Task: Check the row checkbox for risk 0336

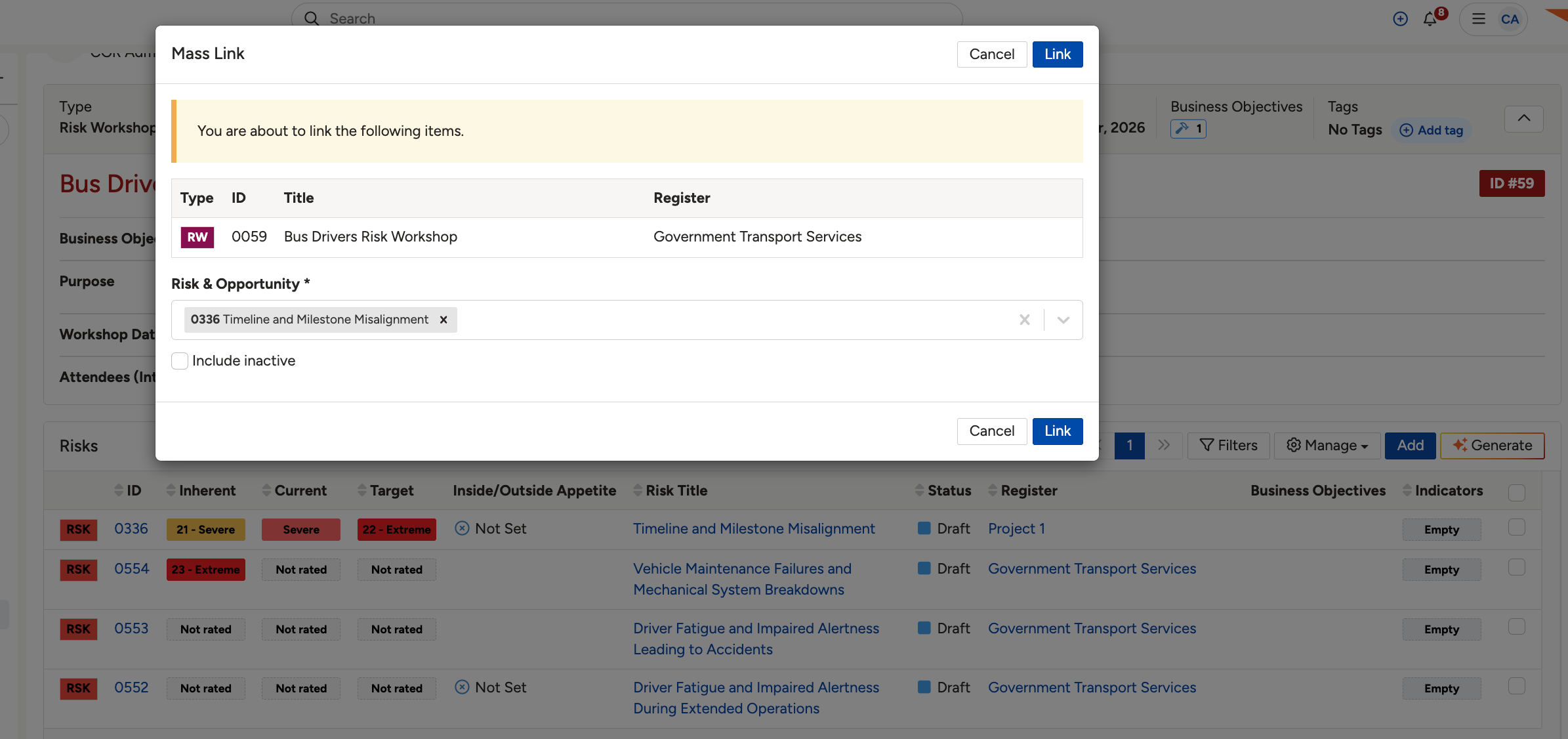Action: 1517,527
